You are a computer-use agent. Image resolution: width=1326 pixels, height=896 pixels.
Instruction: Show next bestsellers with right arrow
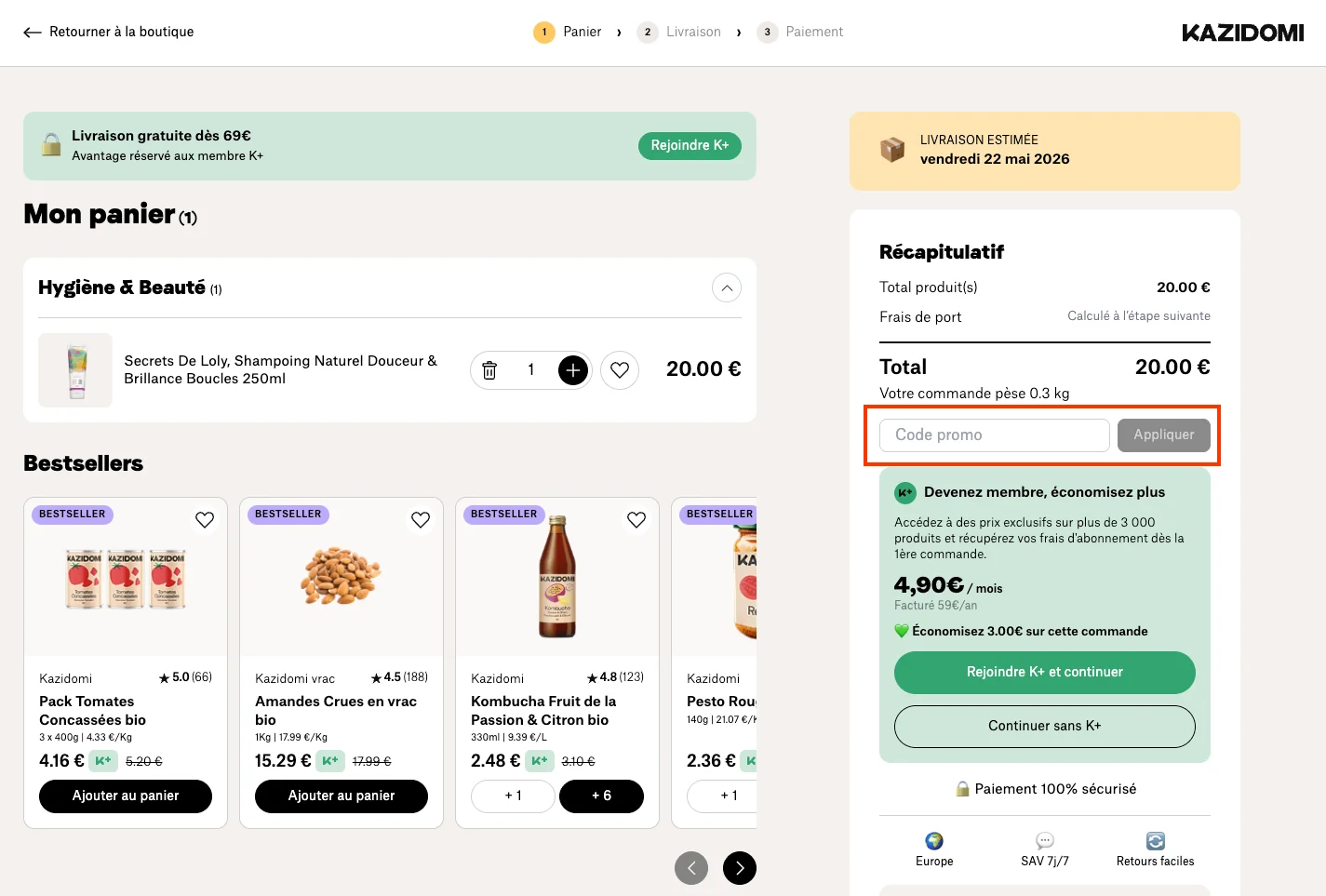(740, 868)
